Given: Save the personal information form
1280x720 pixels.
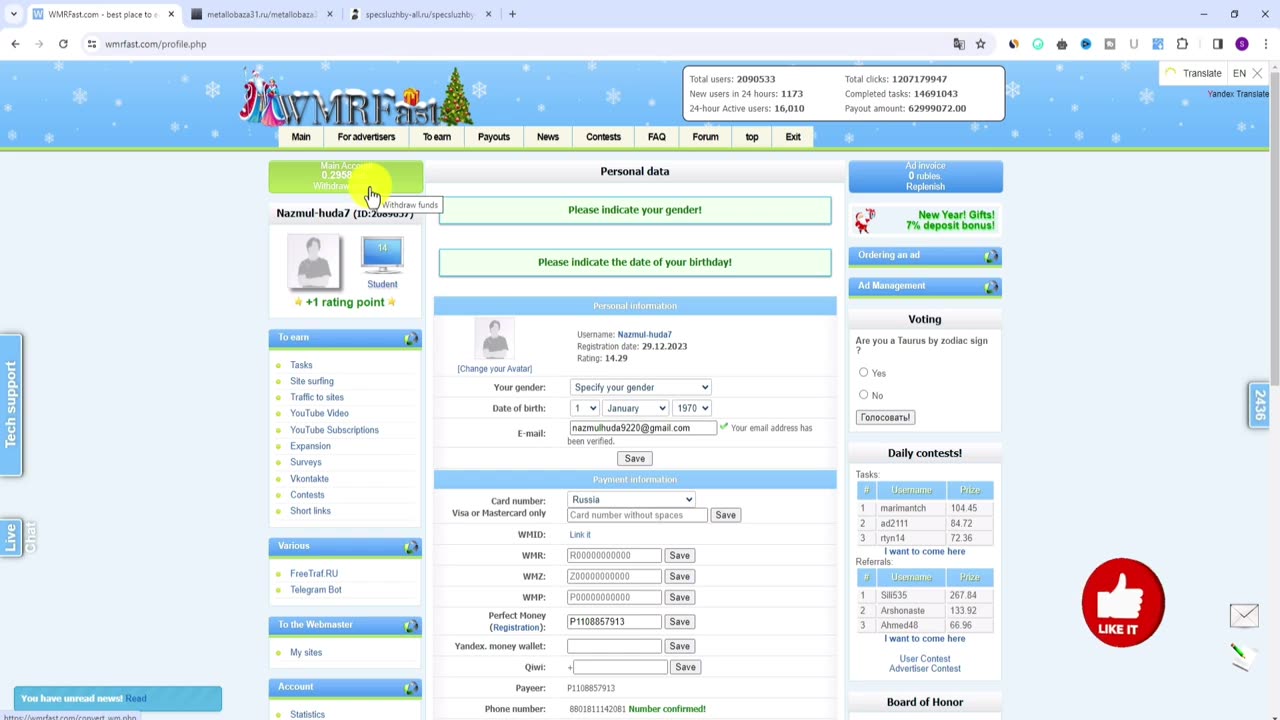Looking at the screenshot, I should coord(635,458).
